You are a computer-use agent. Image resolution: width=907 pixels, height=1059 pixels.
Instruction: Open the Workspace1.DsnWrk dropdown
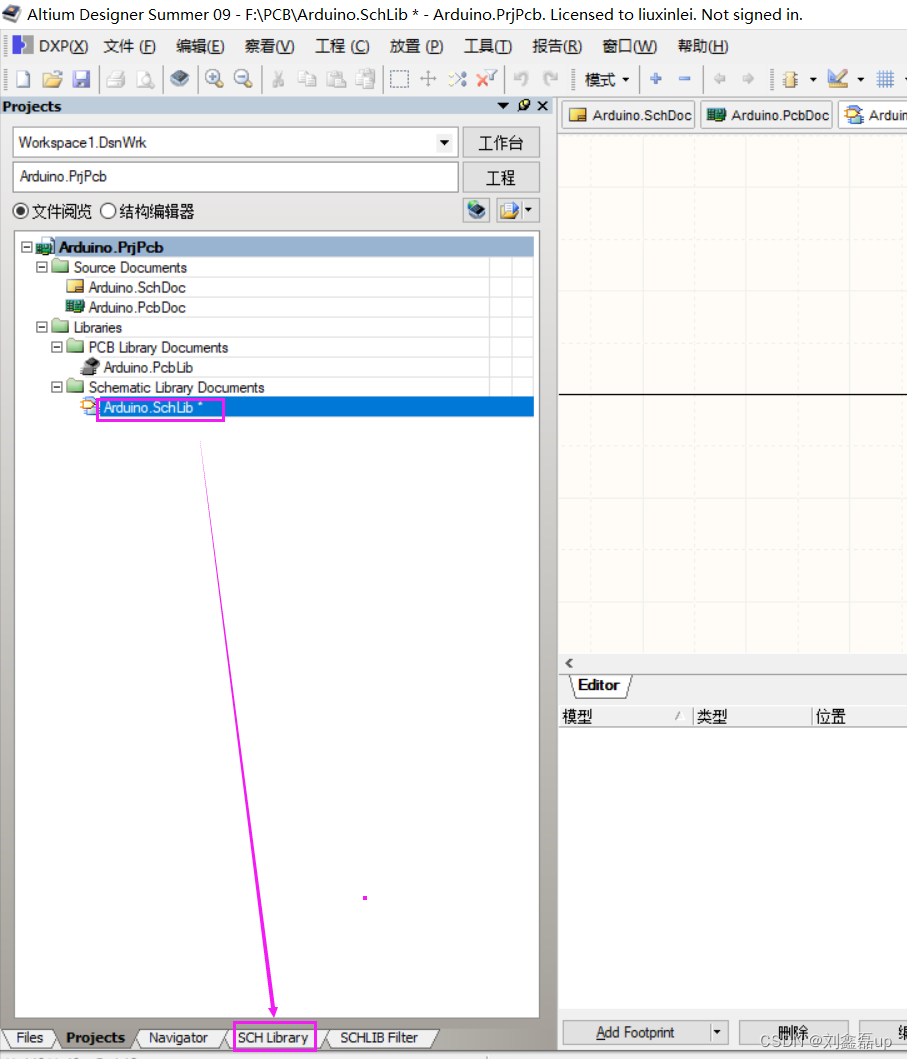pyautogui.click(x=444, y=143)
